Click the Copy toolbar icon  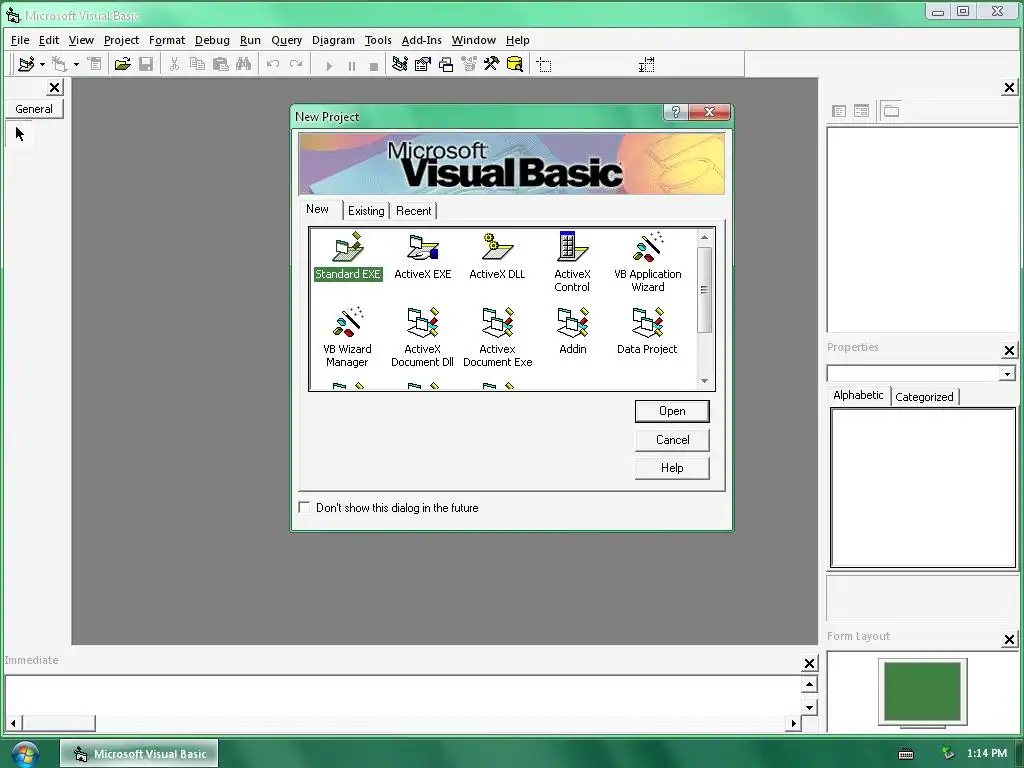[x=197, y=64]
